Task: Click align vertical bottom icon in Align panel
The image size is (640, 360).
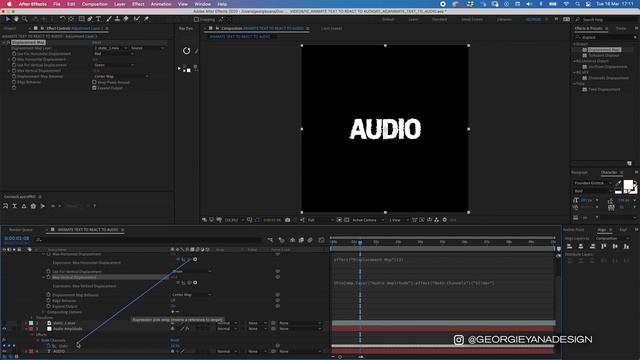Action: 627,246
